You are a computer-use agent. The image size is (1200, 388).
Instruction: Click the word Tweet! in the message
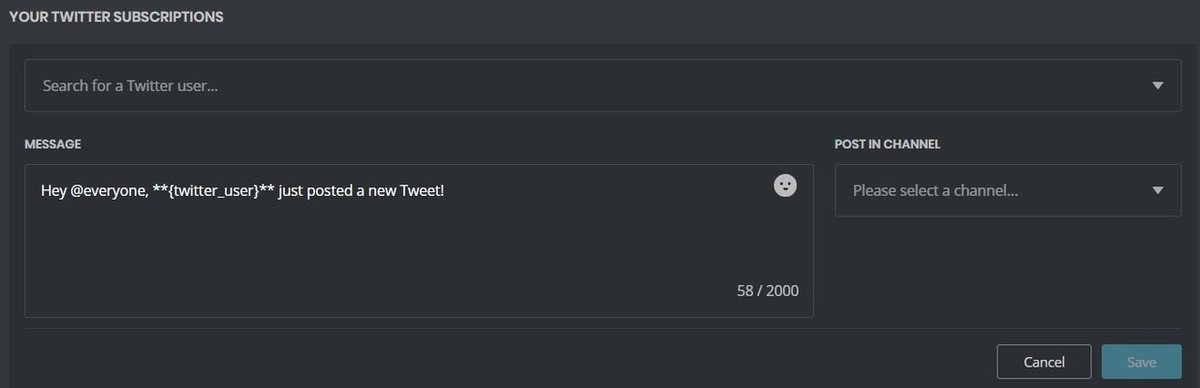click(x=420, y=190)
